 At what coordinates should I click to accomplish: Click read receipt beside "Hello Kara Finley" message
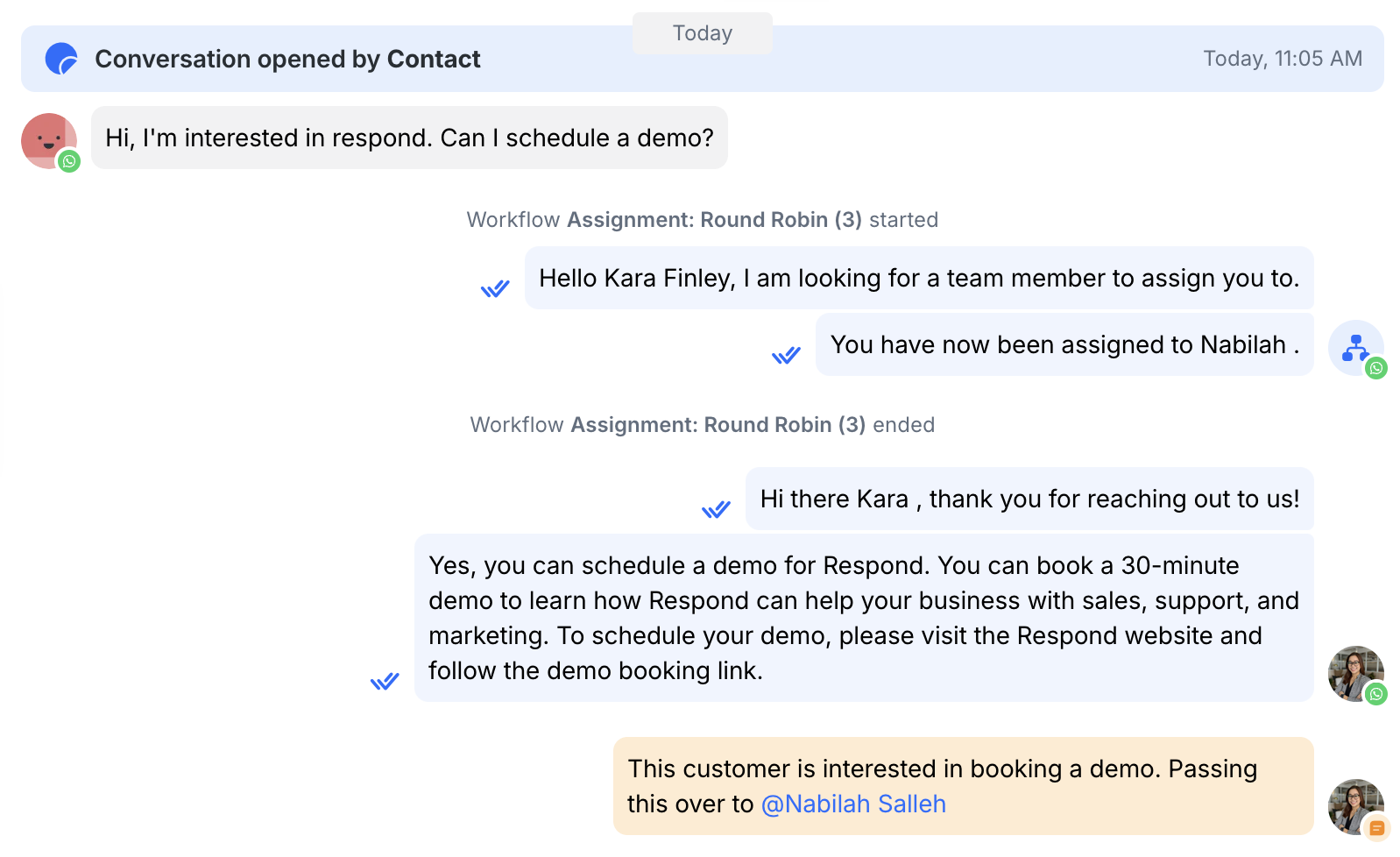(x=495, y=288)
